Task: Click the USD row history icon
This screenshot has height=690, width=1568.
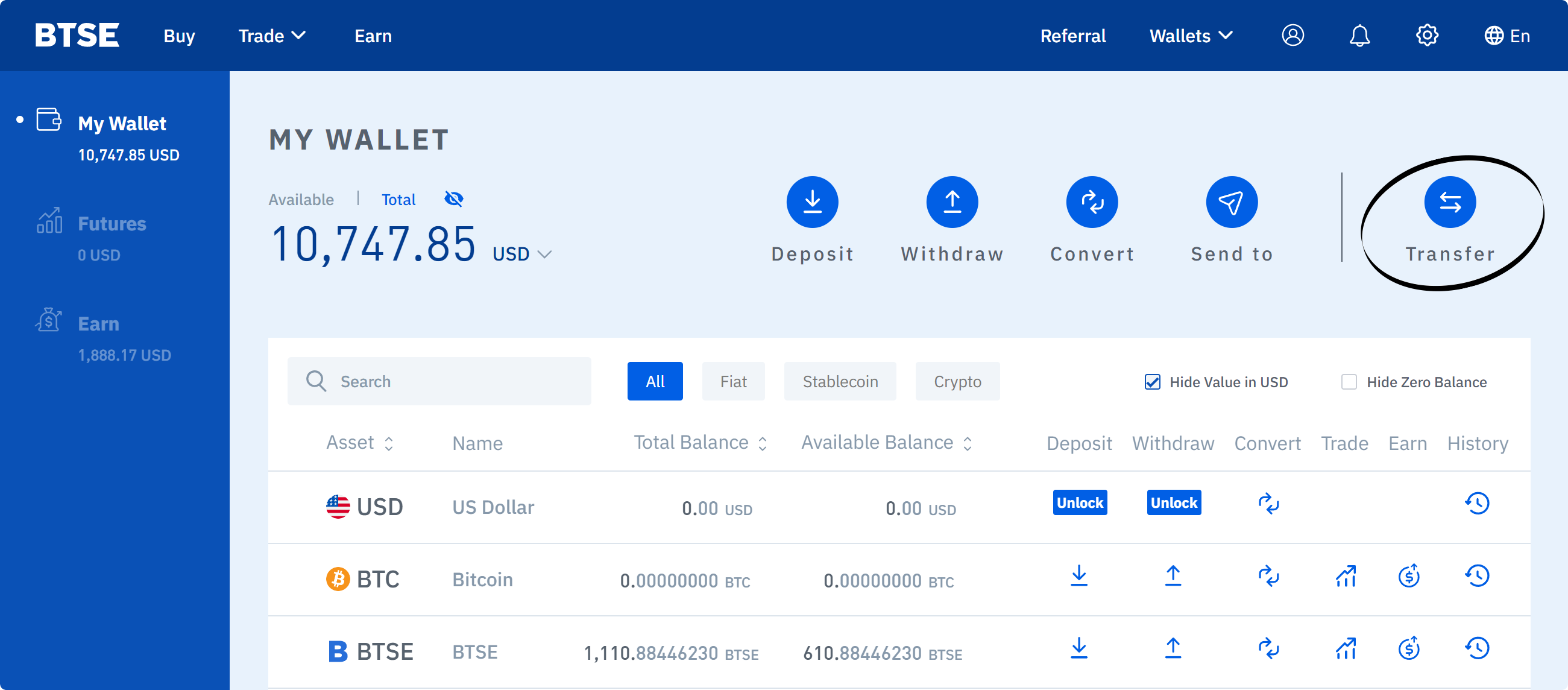Action: pyautogui.click(x=1478, y=504)
